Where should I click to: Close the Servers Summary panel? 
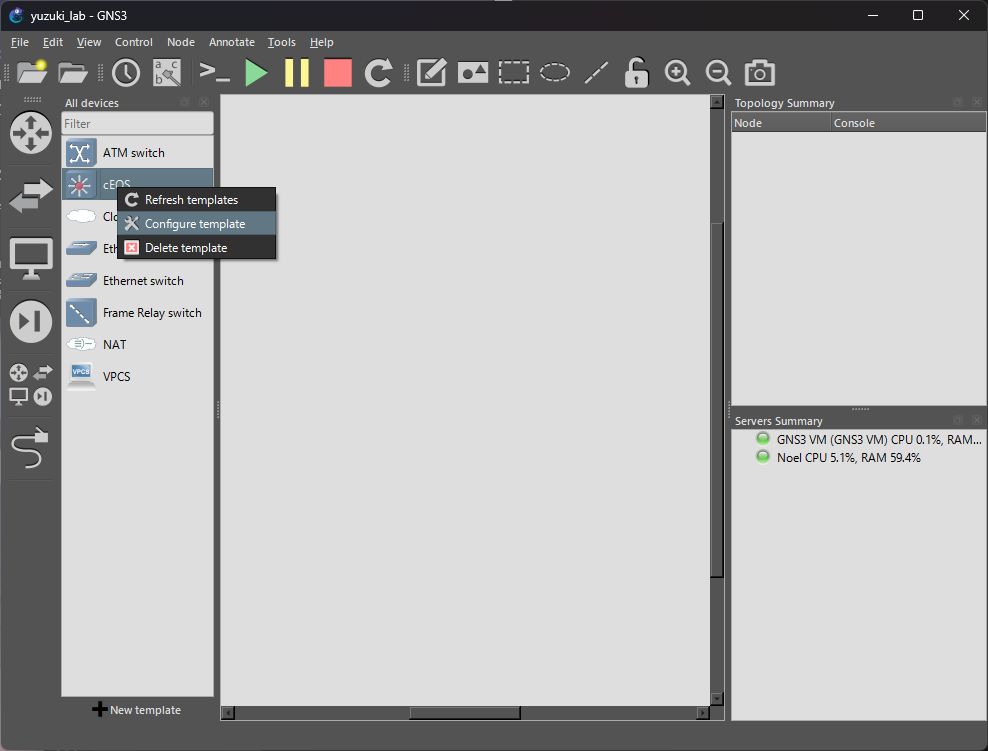977,420
